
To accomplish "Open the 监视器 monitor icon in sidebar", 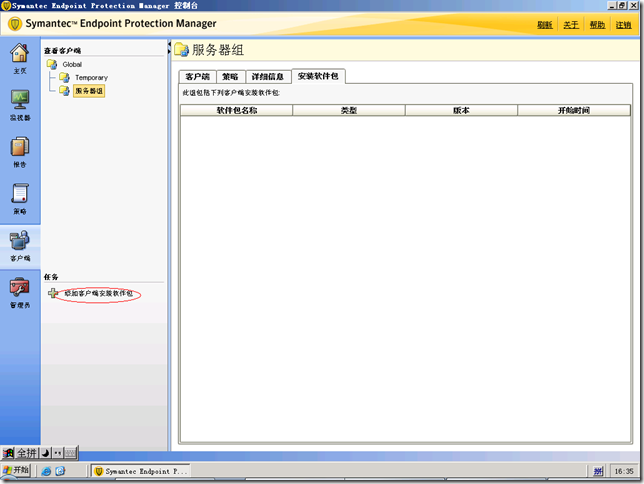I will pos(20,100).
